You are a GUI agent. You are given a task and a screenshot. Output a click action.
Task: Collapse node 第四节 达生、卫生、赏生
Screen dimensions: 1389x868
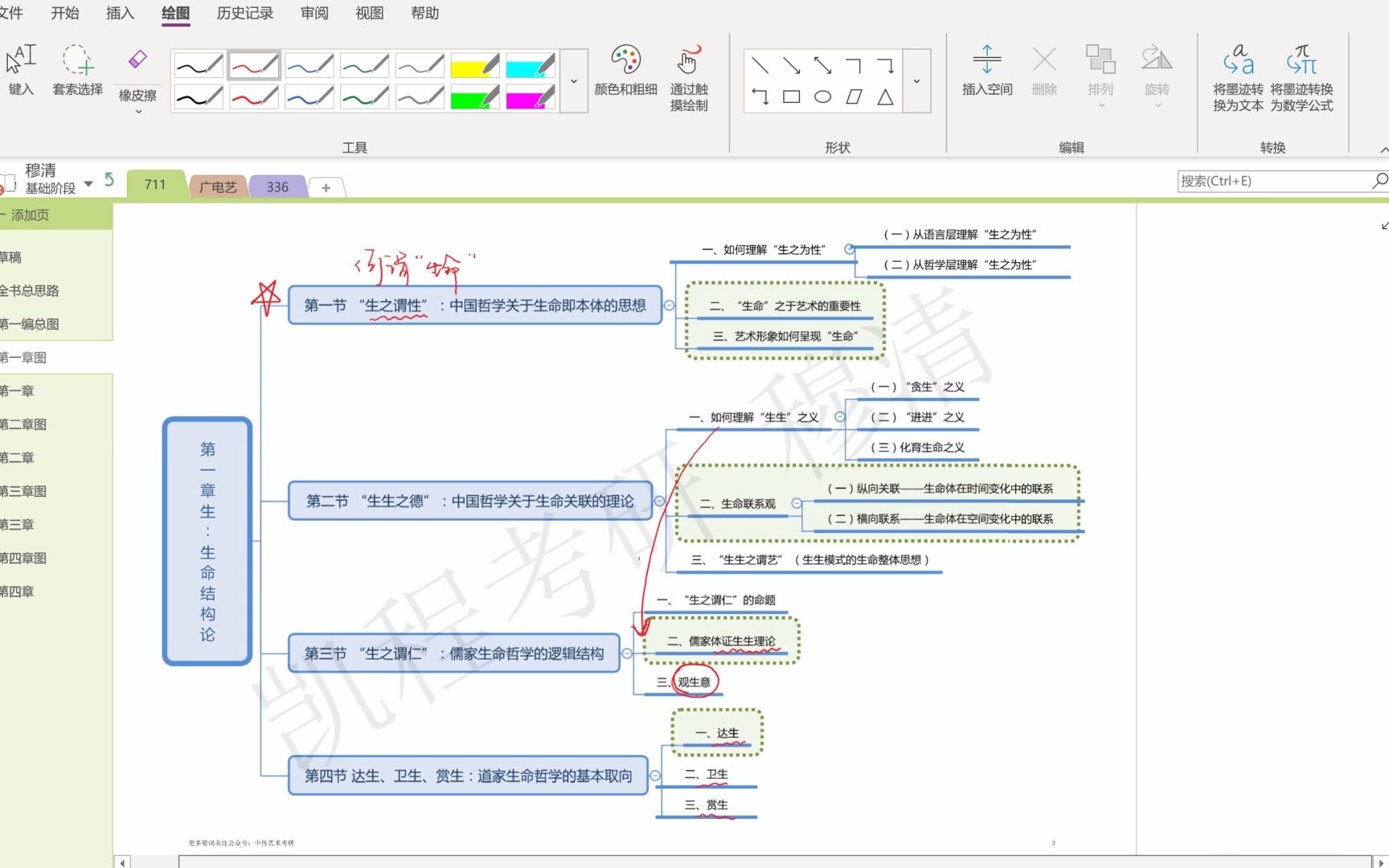tap(655, 776)
